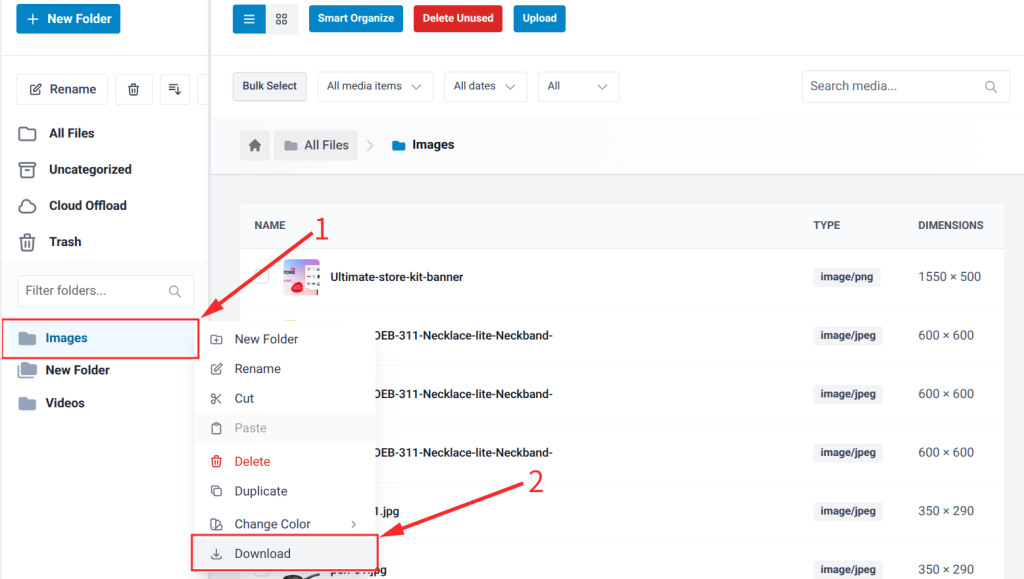This screenshot has width=1024, height=579.
Task: Go to home breadcrumb icon
Action: click(x=255, y=145)
